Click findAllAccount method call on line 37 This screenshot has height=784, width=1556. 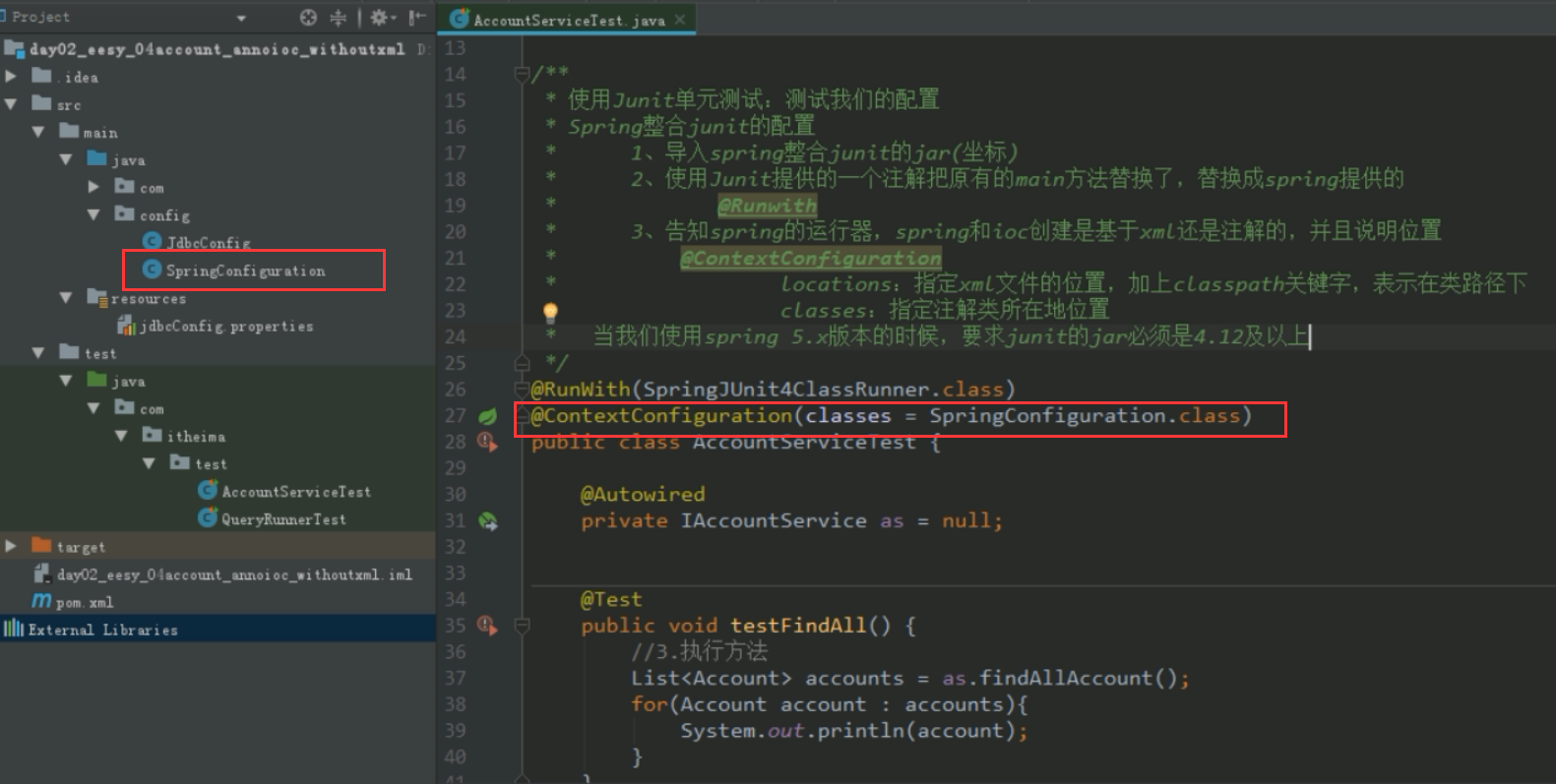click(1067, 678)
